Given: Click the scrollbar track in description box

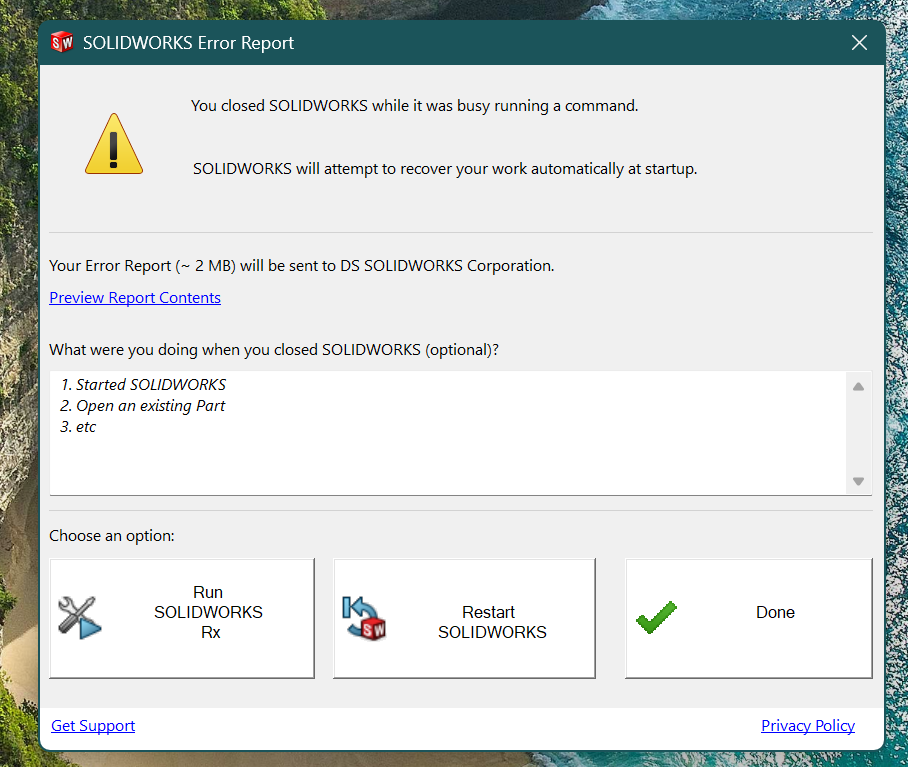Looking at the screenshot, I should pyautogui.click(x=859, y=433).
